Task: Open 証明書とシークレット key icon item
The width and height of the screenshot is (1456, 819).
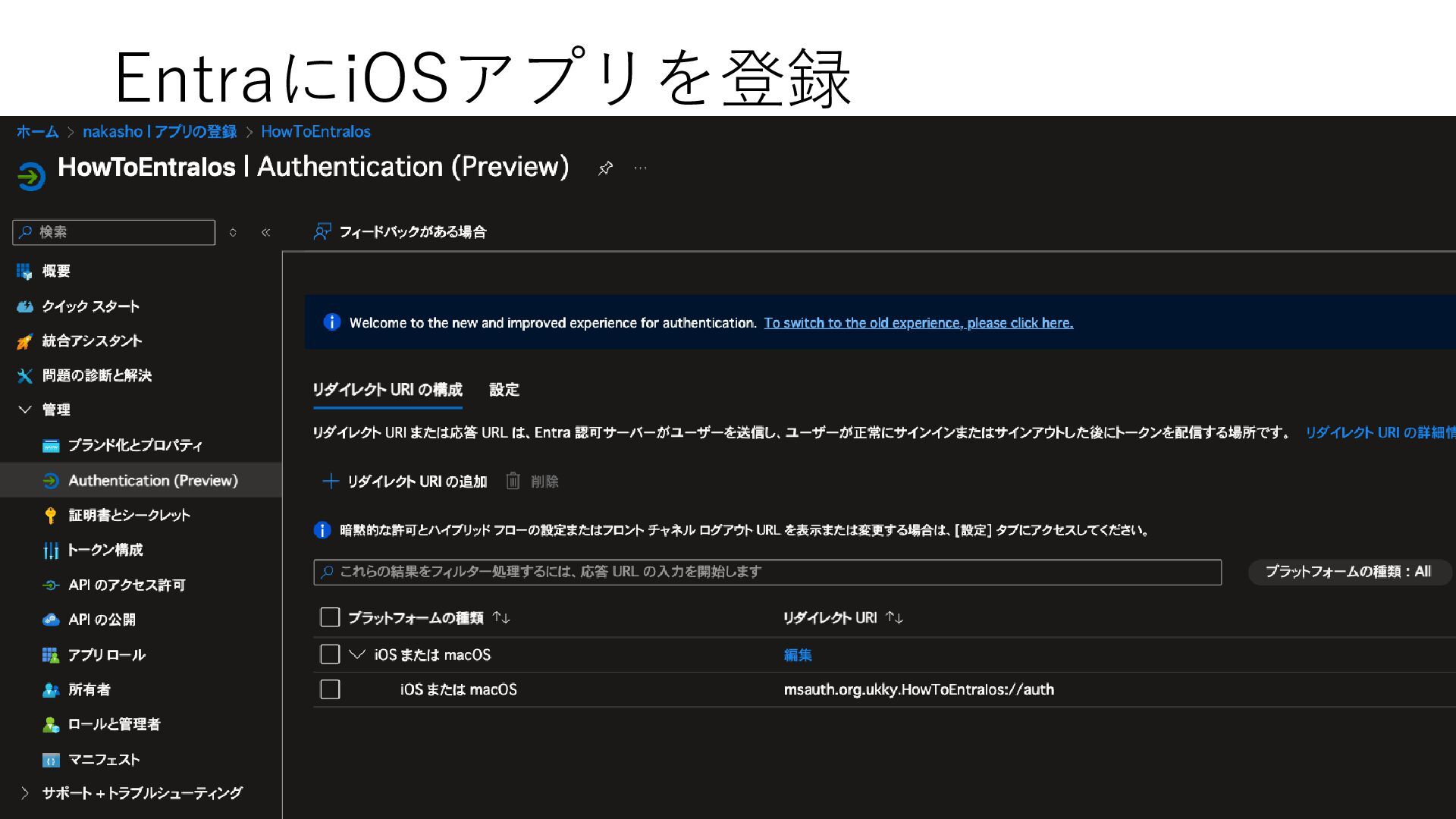Action: pos(51,516)
